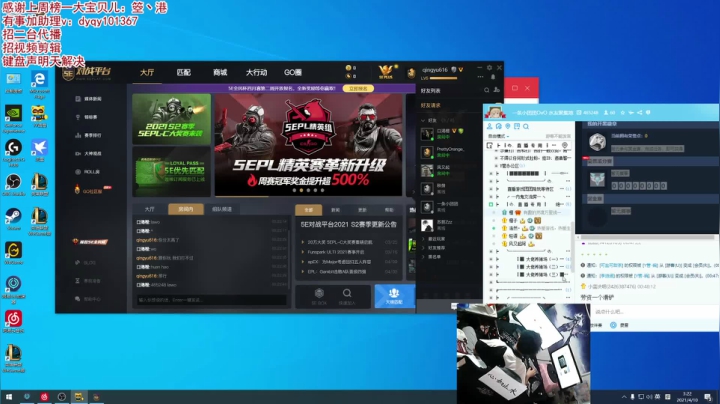Open GeForce Experience desktop icon
Image resolution: width=720 pixels, height=404 pixels.
(13, 118)
